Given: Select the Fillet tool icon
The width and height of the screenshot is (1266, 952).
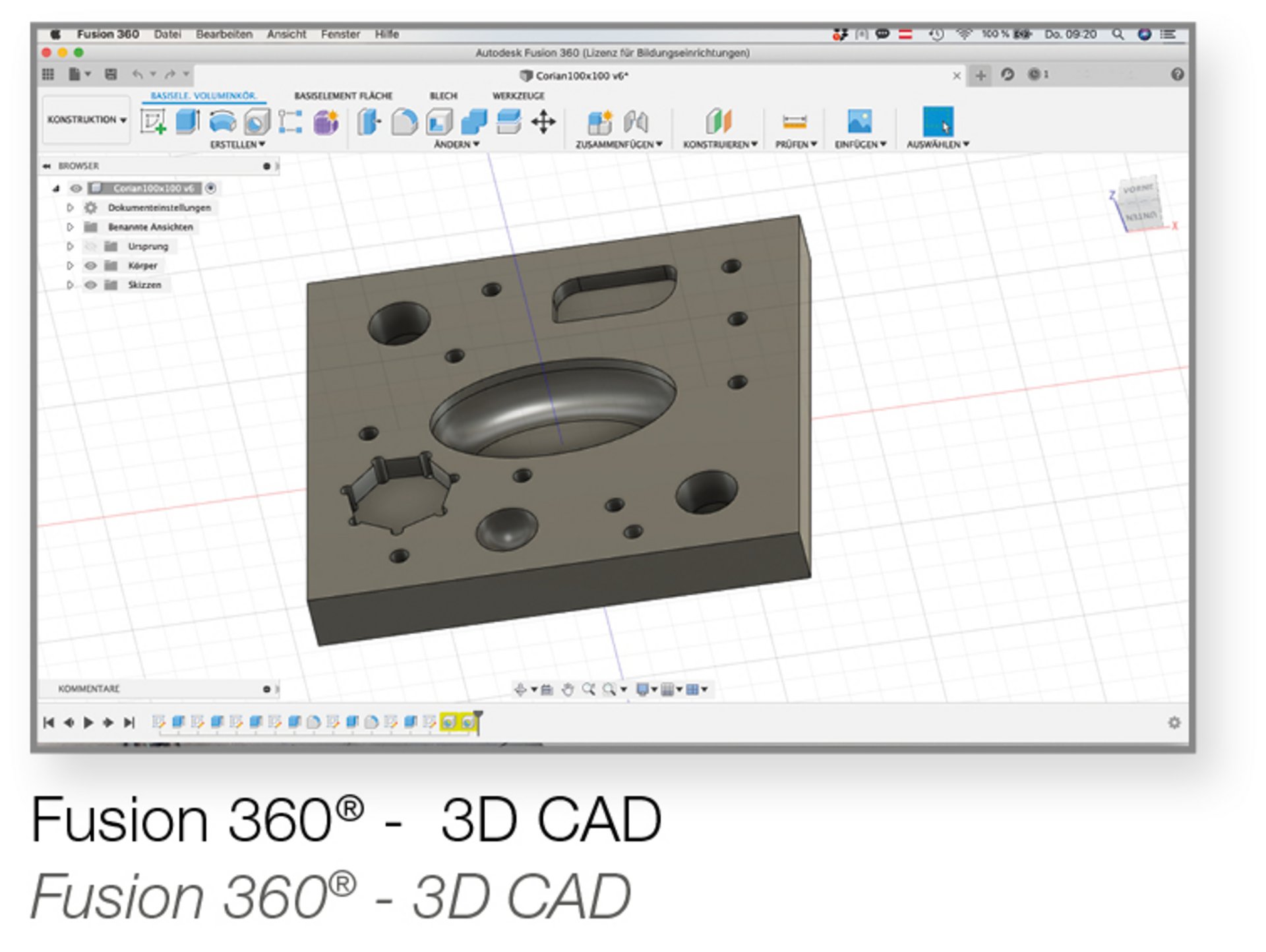Looking at the screenshot, I should (x=404, y=122).
